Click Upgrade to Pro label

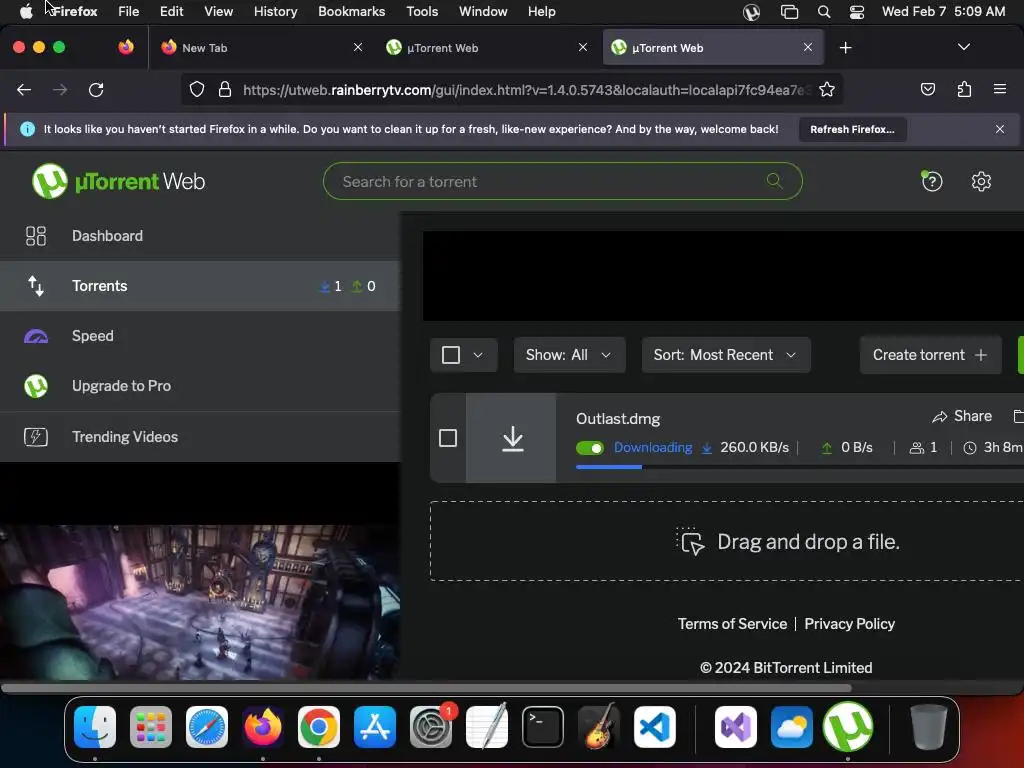tap(121, 386)
